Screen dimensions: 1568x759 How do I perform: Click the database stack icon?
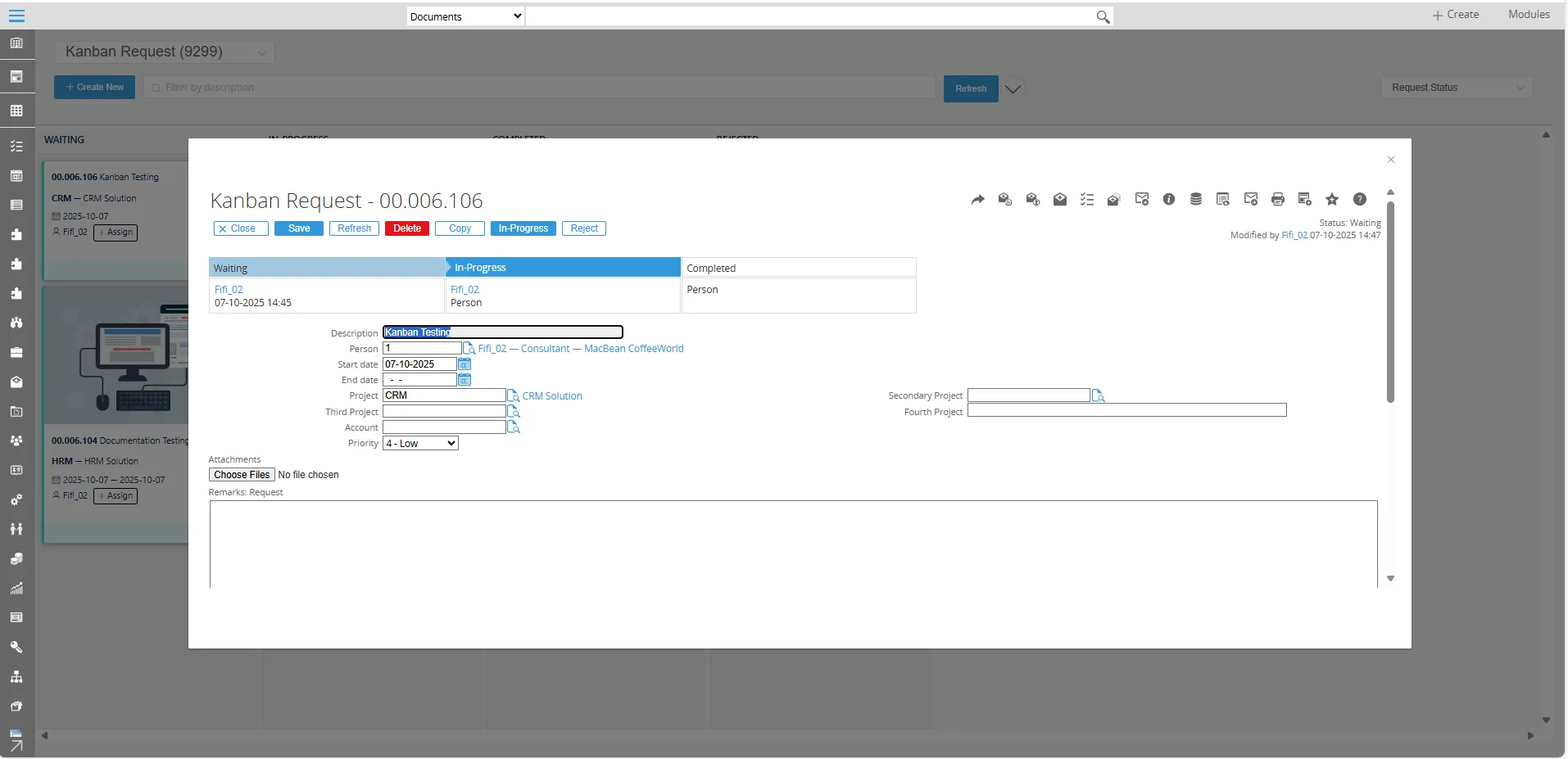[1195, 200]
